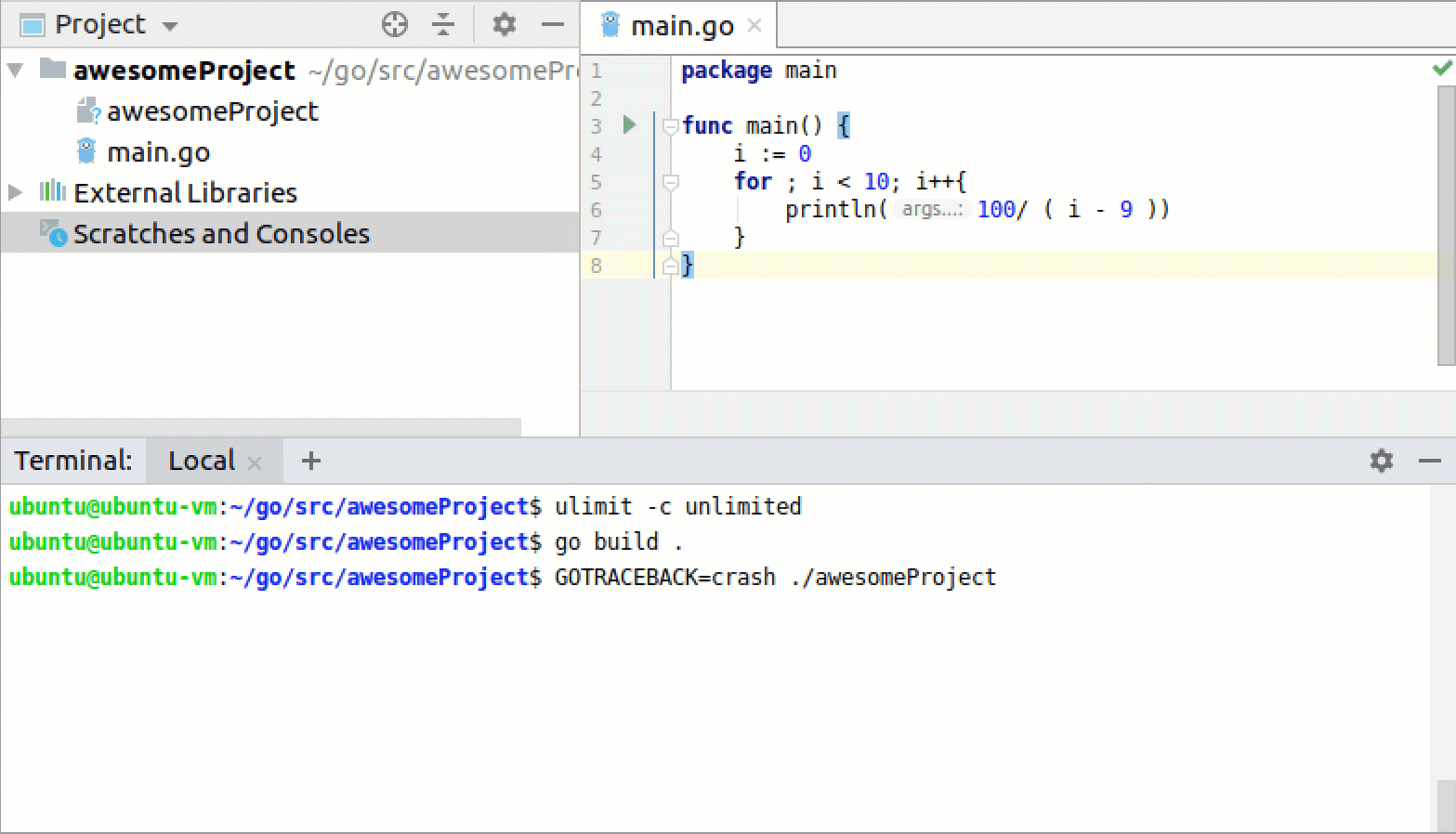Image resolution: width=1456 pixels, height=834 pixels.
Task: Select the Local terminal tab
Action: (x=201, y=460)
